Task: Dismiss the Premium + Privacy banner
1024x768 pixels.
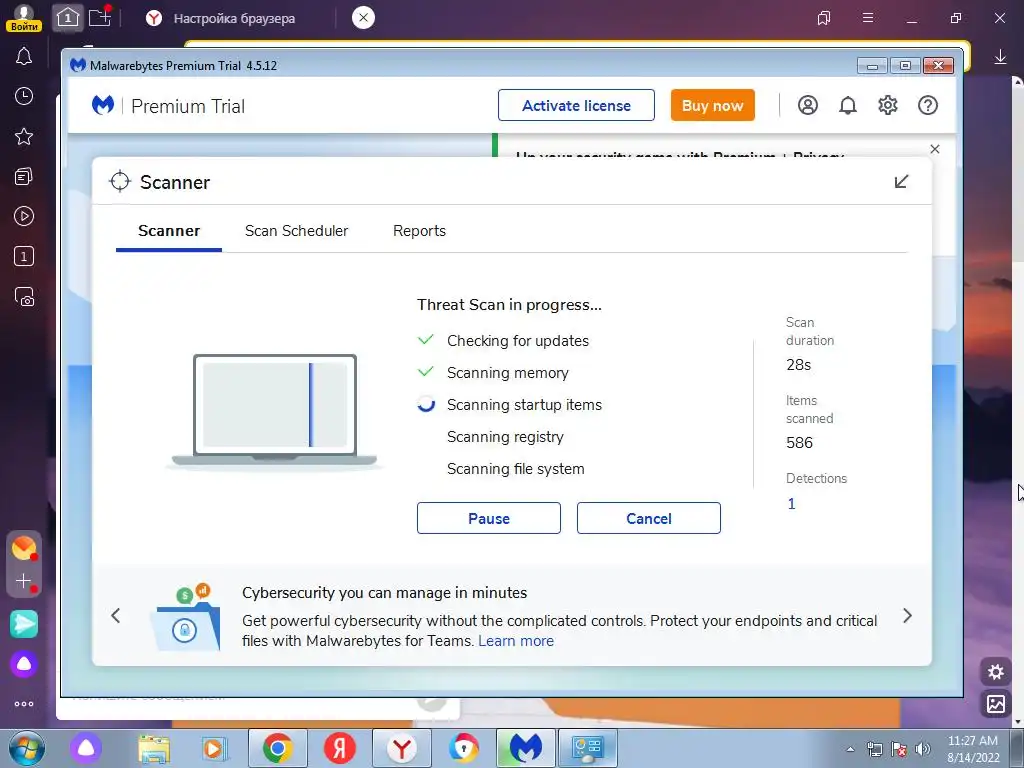Action: [x=935, y=149]
